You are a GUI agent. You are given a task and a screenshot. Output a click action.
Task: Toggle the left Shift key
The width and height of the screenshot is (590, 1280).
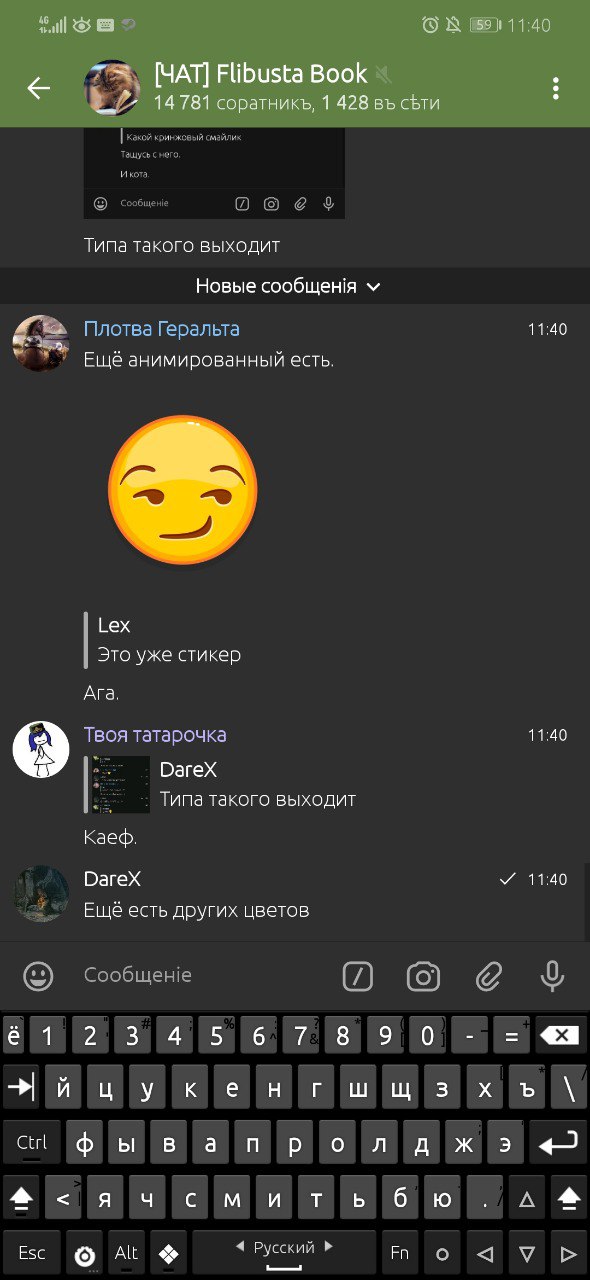coord(22,1198)
